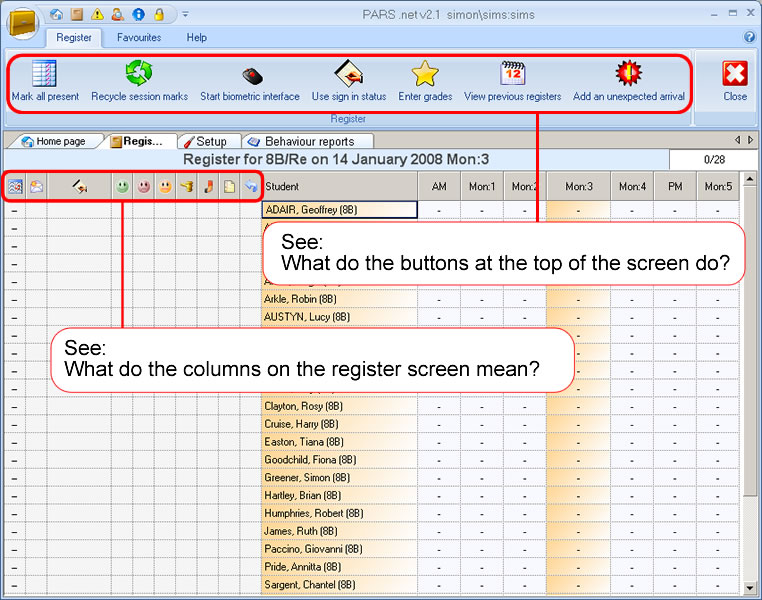
Task: Click View previous registers calendar button
Action: point(513,81)
